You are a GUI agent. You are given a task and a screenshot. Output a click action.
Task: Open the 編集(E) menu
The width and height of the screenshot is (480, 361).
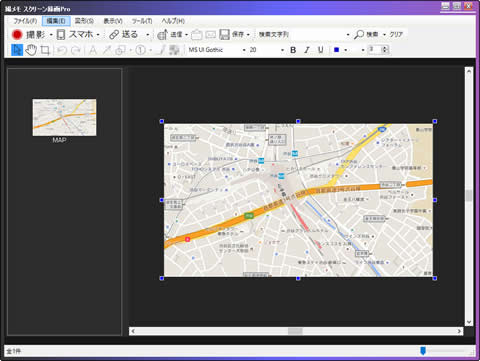(56, 21)
